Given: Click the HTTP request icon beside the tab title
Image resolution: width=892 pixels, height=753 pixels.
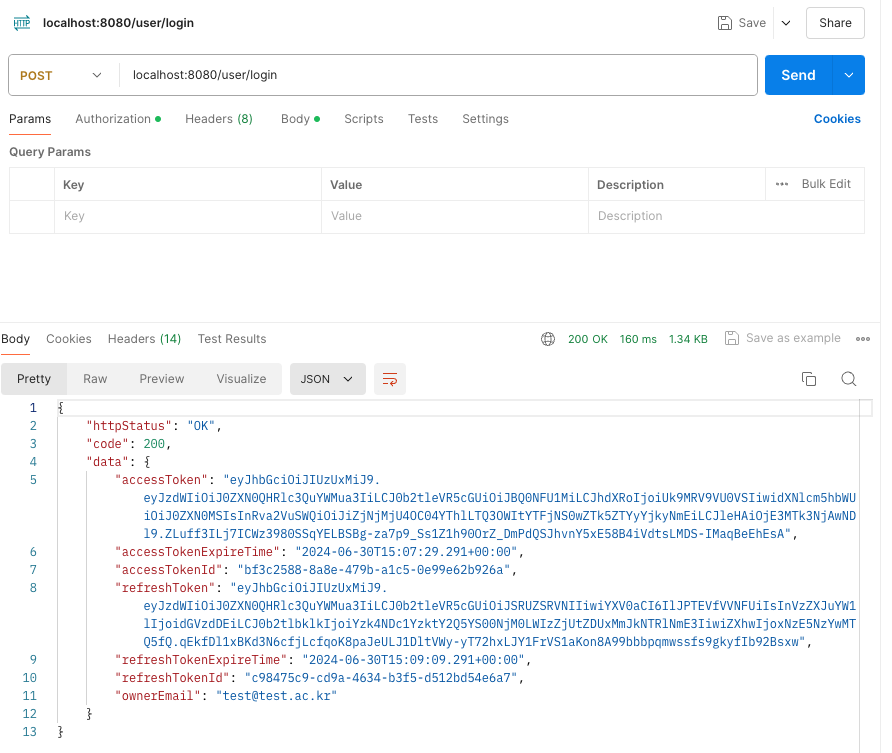Looking at the screenshot, I should coord(20,22).
